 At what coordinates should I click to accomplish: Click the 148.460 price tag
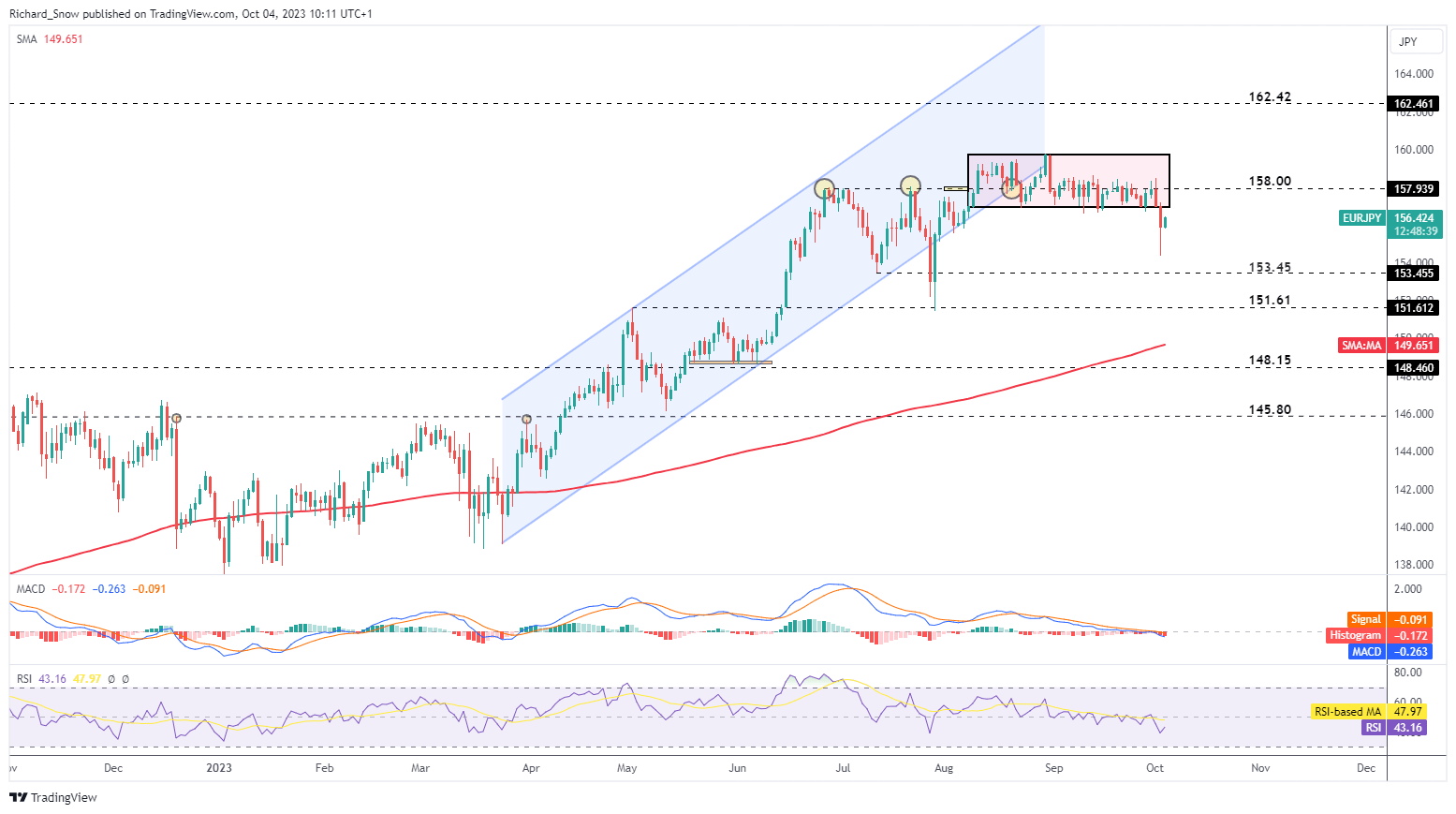[1414, 368]
